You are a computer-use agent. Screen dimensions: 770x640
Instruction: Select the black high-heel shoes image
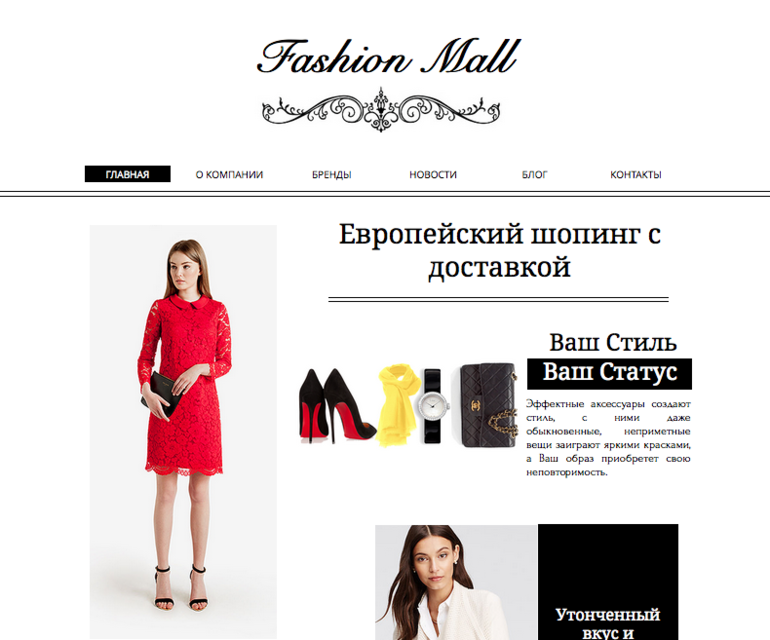coord(336,406)
